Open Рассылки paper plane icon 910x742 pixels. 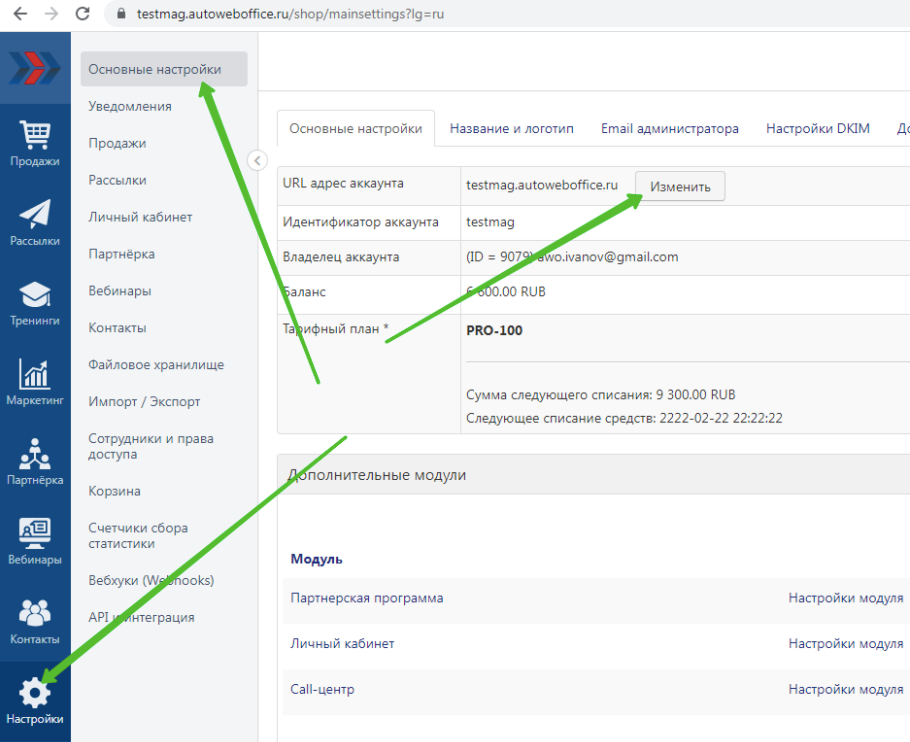pyautogui.click(x=35, y=217)
